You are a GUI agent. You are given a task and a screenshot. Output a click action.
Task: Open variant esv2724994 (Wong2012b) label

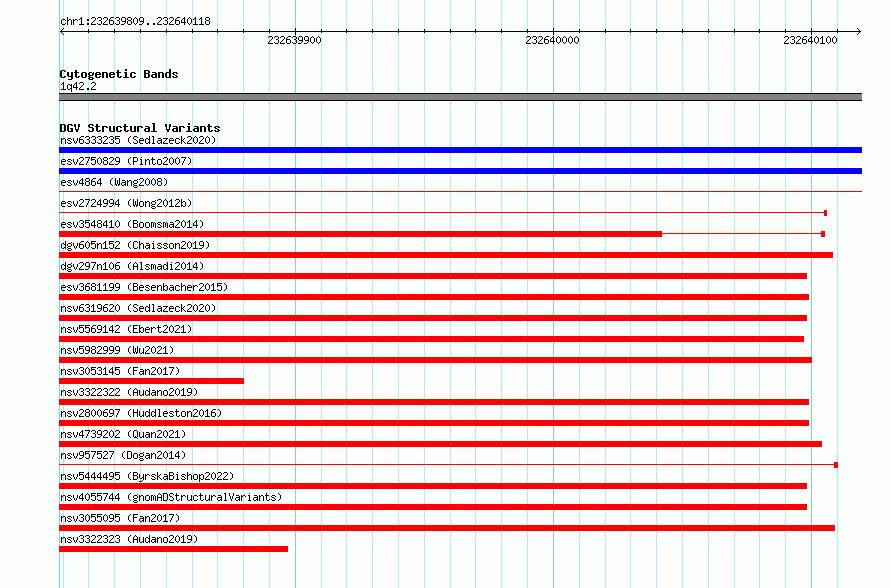click(126, 203)
